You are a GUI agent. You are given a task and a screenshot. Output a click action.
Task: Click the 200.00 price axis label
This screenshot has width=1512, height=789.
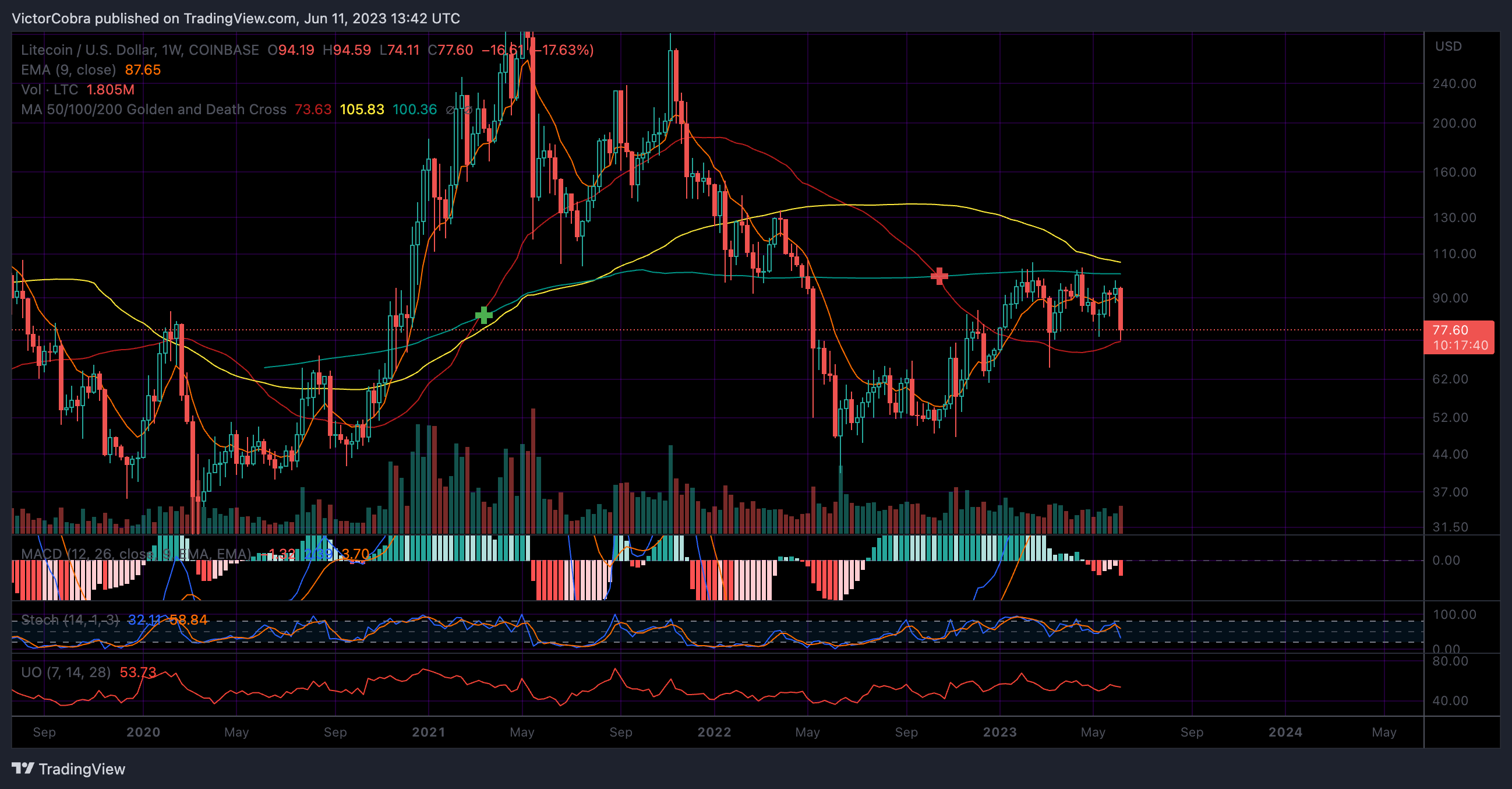[x=1454, y=124]
